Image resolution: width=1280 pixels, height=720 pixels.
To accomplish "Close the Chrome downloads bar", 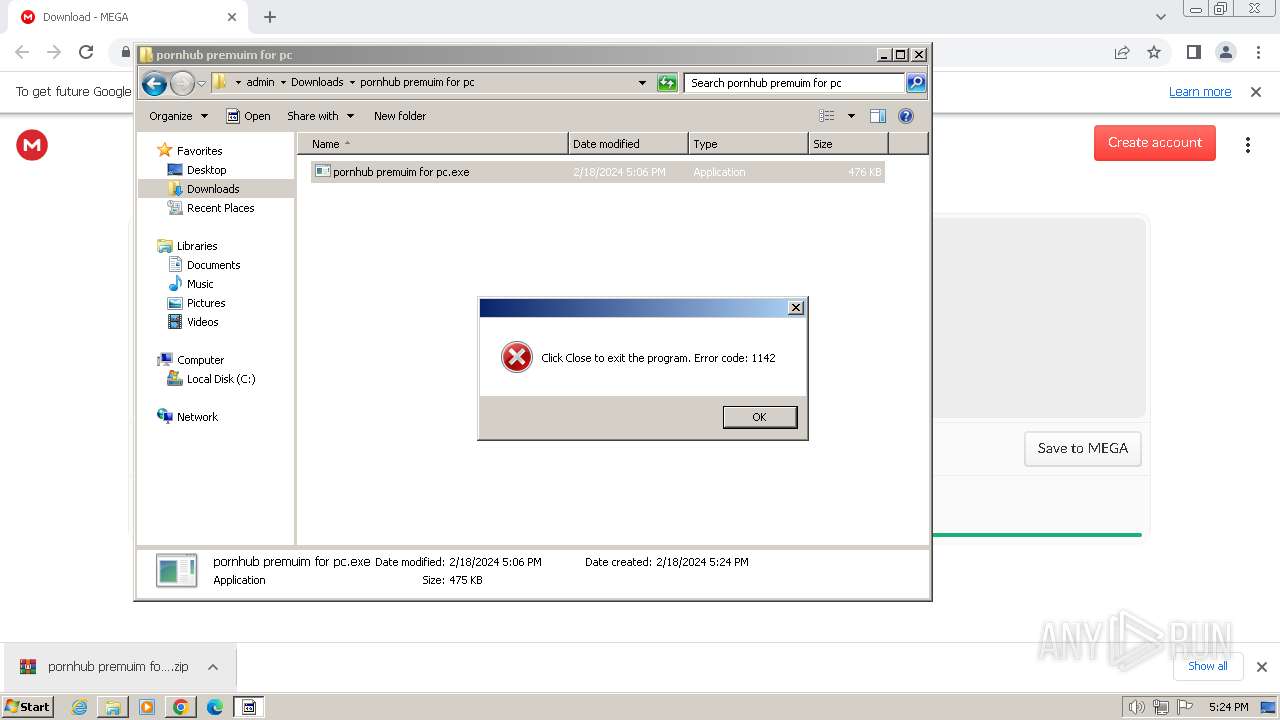I will [x=1262, y=667].
